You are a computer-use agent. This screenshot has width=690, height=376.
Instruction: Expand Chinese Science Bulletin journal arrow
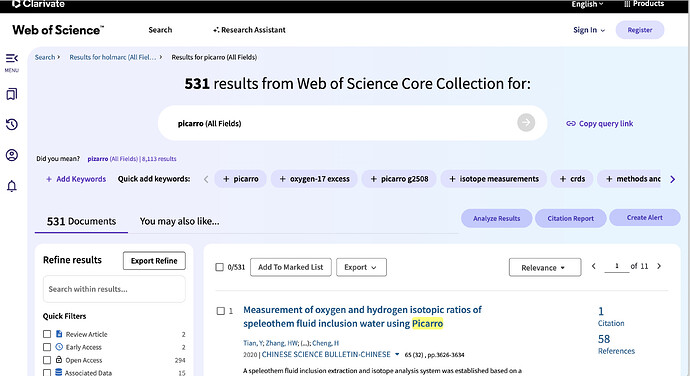pyautogui.click(x=397, y=354)
